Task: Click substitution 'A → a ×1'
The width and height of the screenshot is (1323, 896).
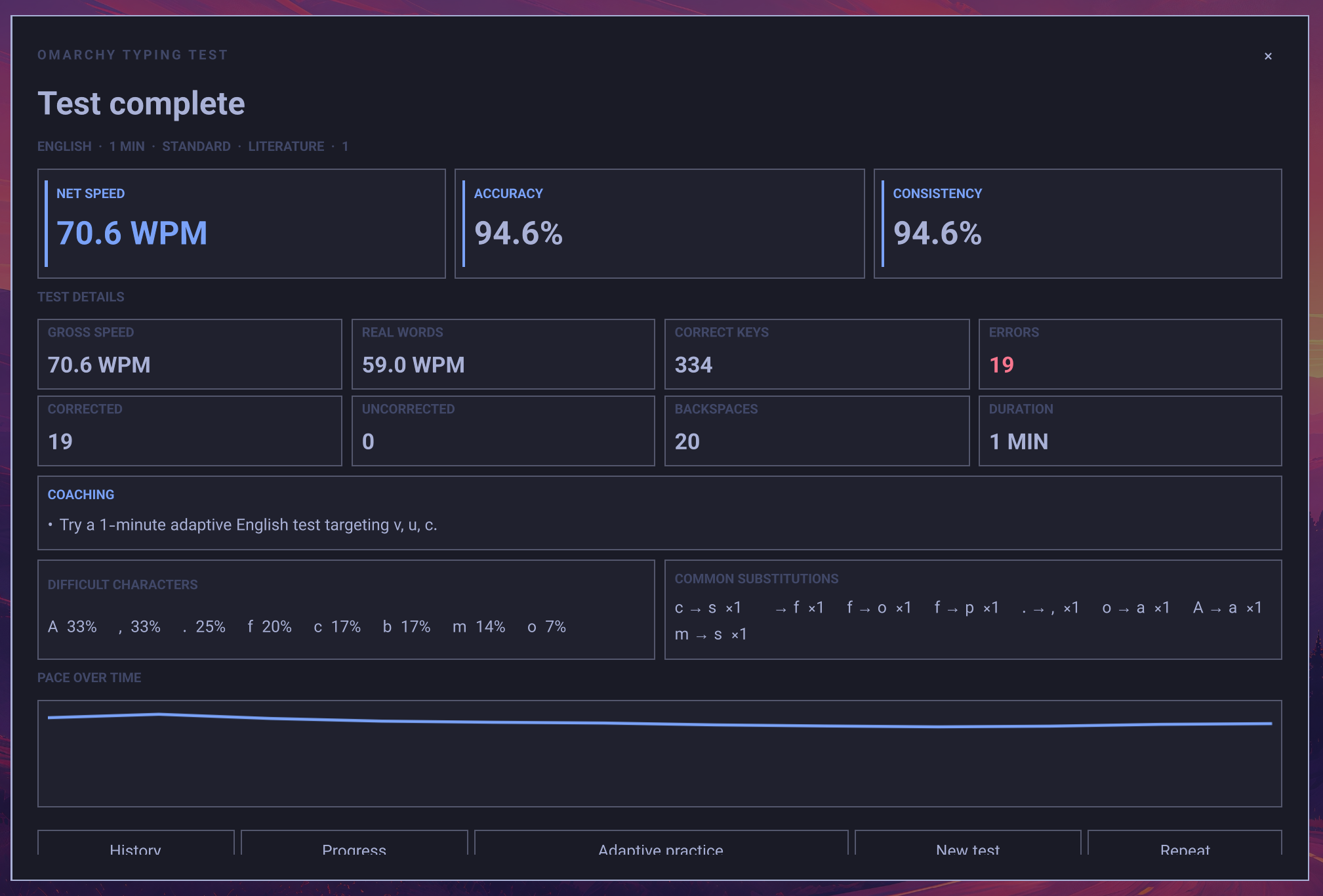Action: pos(1227,608)
